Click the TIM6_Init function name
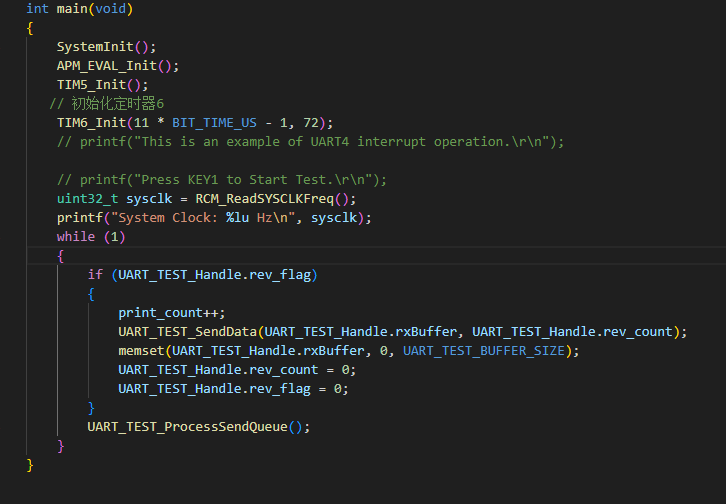 coord(91,123)
